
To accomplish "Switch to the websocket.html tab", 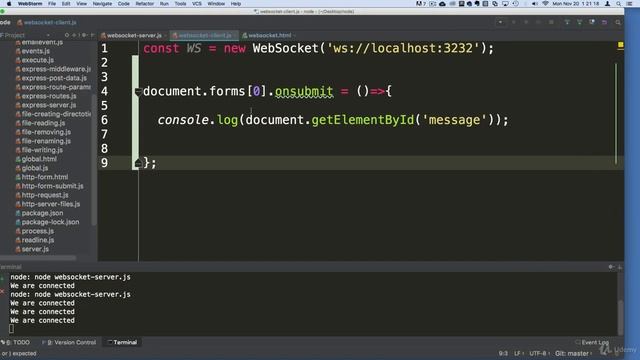I will click(268, 36).
